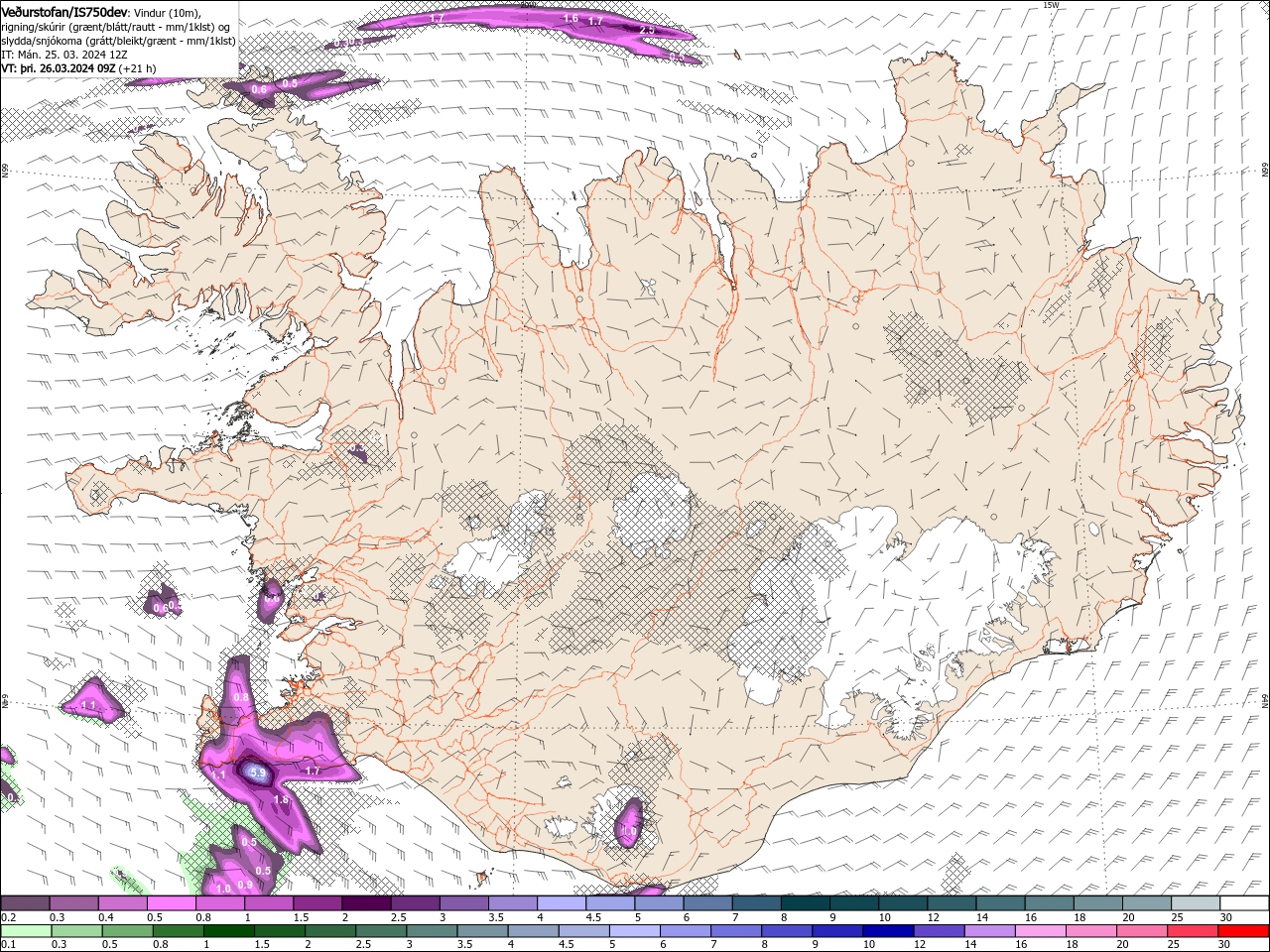Click the pinkish-red 25 swatch in lower legend row
1270x952 pixels.
tap(1194, 931)
